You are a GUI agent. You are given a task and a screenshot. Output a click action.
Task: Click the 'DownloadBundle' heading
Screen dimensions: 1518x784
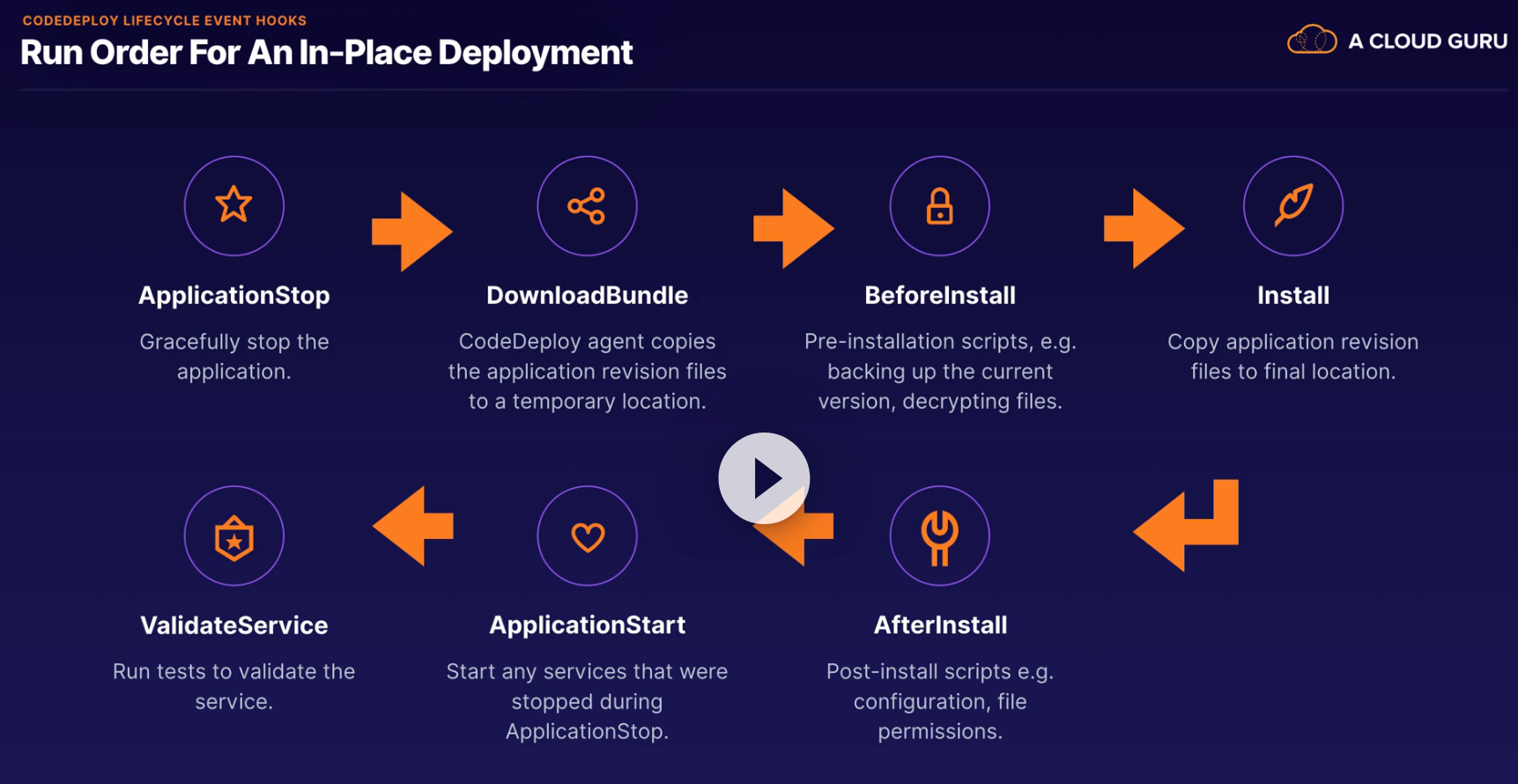588,295
